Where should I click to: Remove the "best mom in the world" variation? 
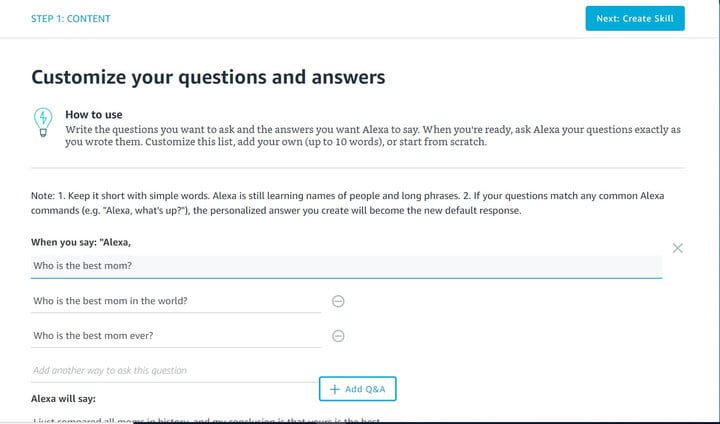click(x=338, y=301)
